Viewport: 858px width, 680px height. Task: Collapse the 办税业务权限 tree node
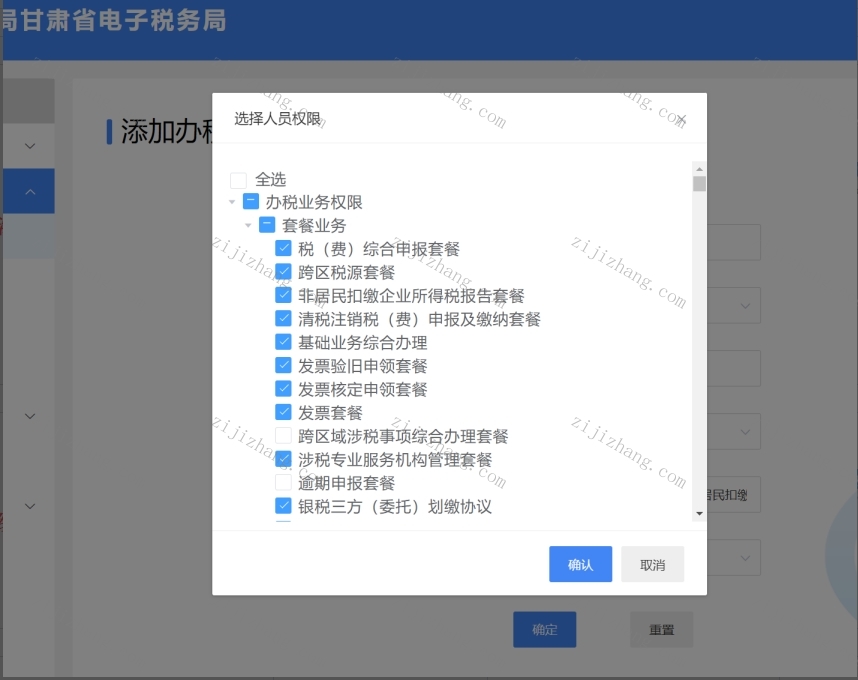232,202
